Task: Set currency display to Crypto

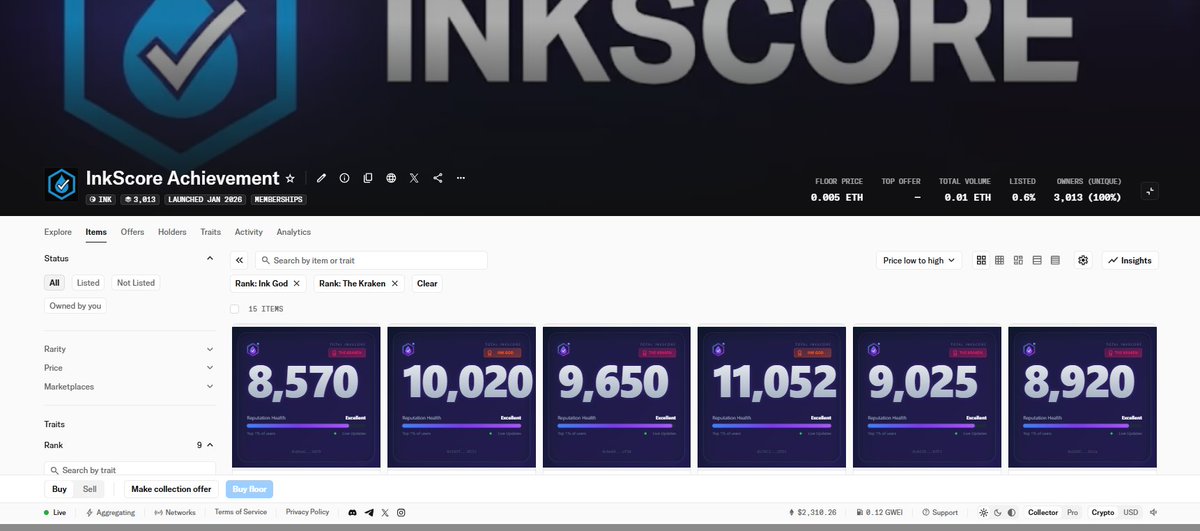Action: coord(1103,512)
